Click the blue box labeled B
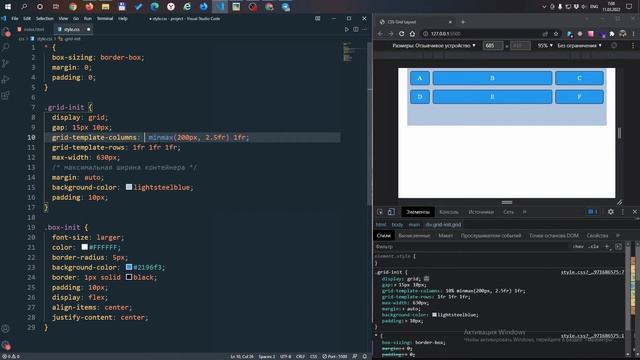Screen dimensions: 640x360 [492, 78]
